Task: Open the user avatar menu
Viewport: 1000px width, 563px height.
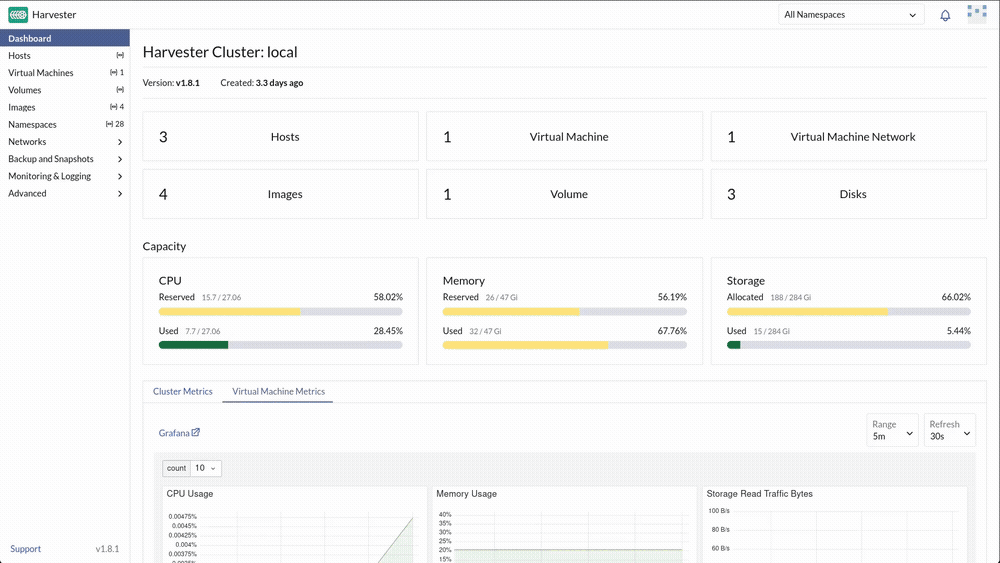Action: 976,14
